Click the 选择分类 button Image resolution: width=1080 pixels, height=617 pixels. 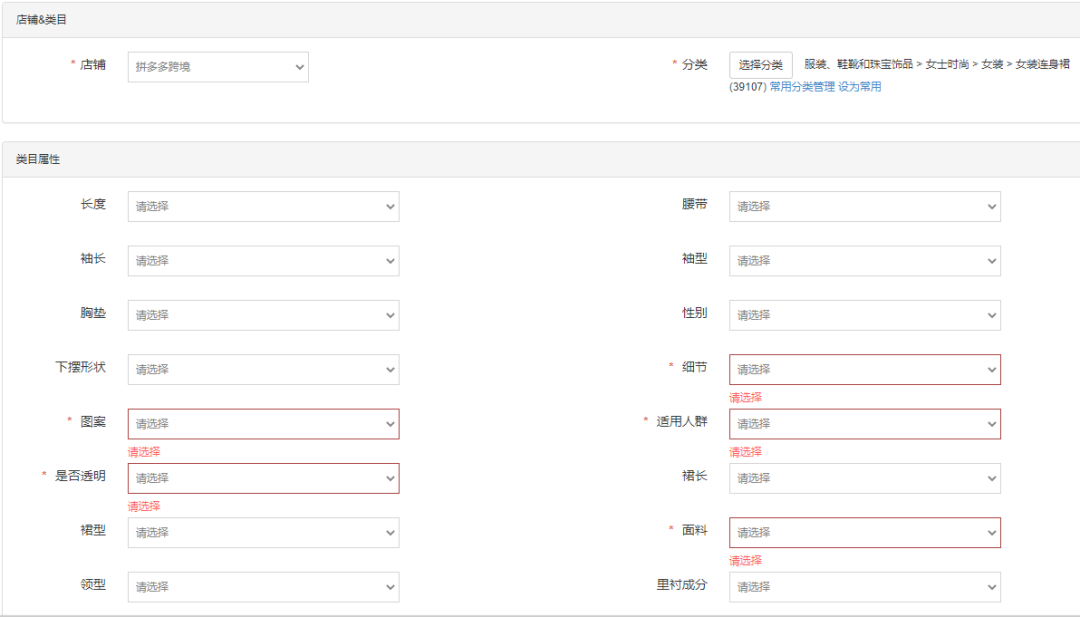[760, 65]
